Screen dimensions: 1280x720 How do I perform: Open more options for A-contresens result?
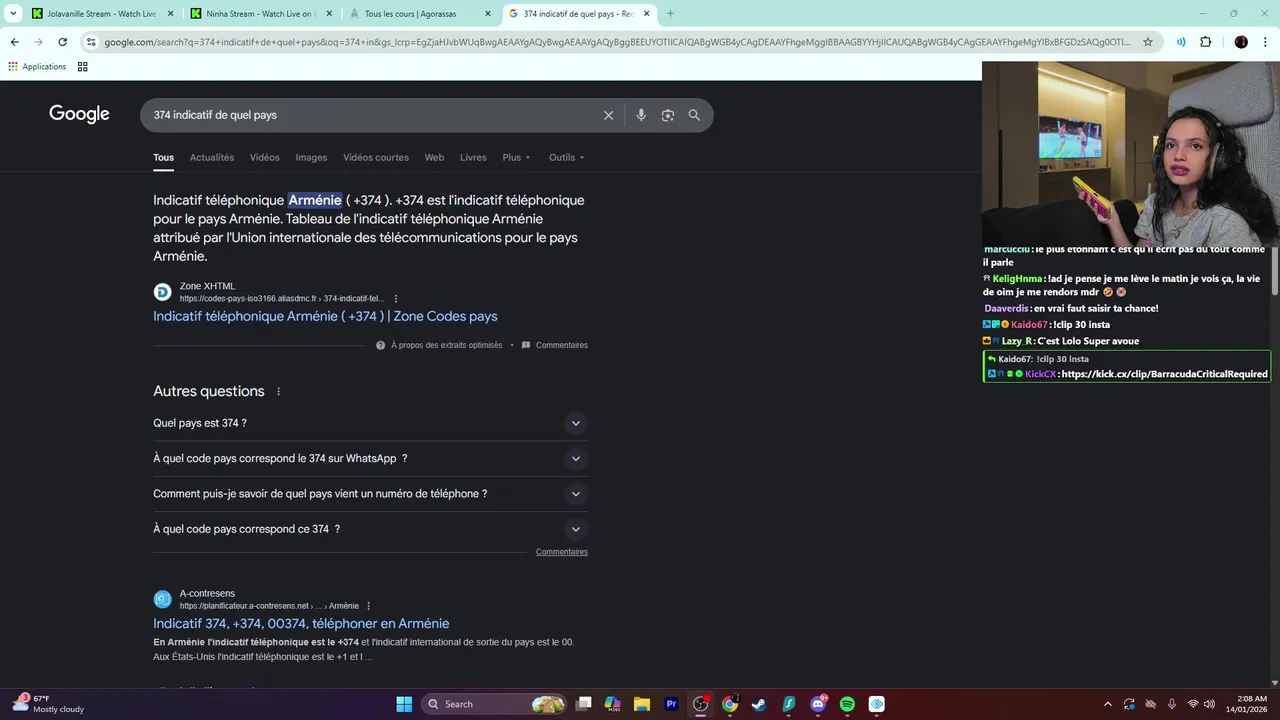click(x=369, y=606)
